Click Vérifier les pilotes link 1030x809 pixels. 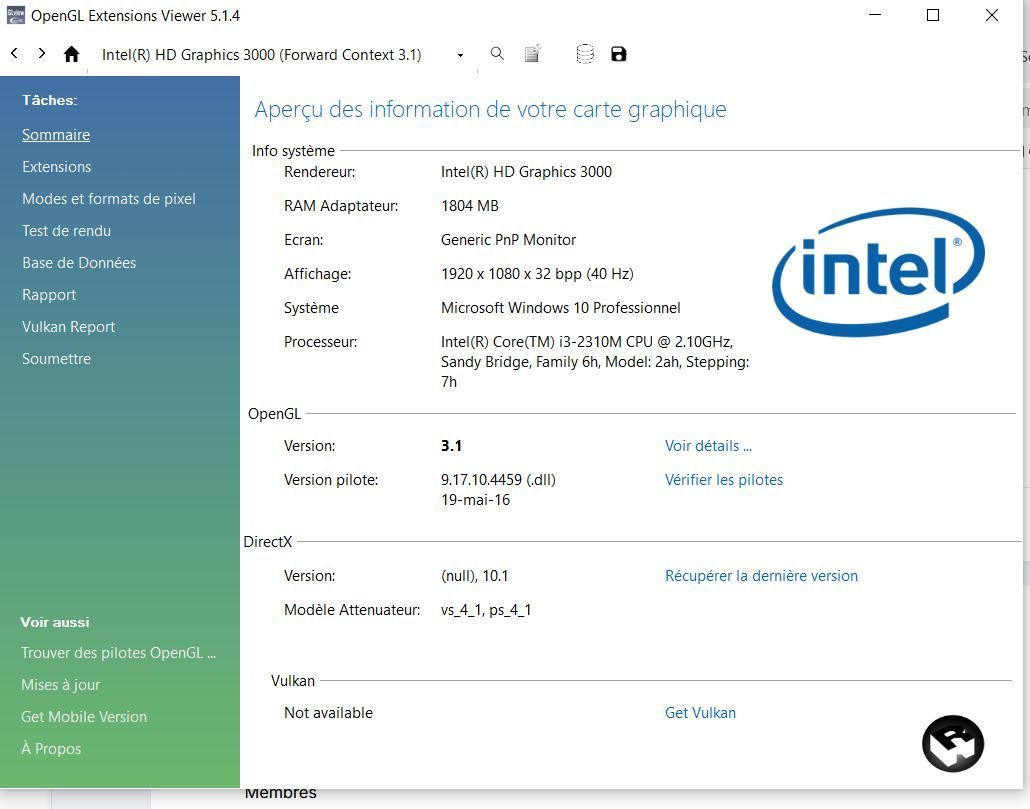click(724, 480)
